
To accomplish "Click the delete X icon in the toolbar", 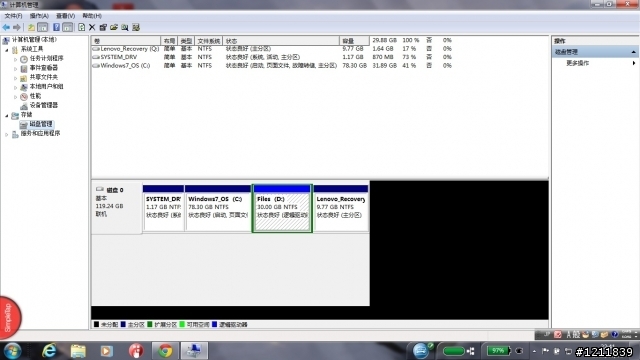I will [92, 27].
